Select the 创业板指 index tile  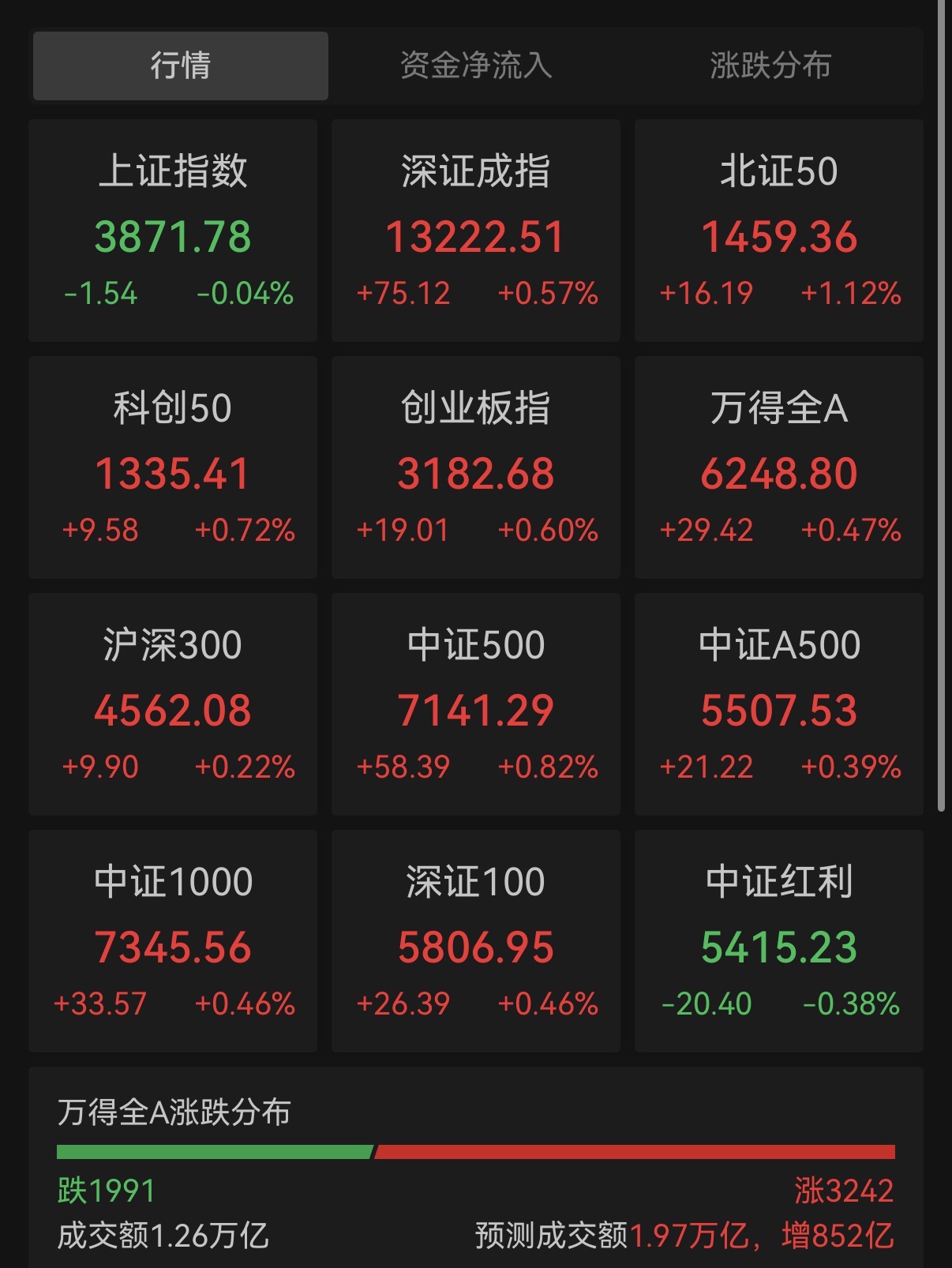pyautogui.click(x=476, y=467)
